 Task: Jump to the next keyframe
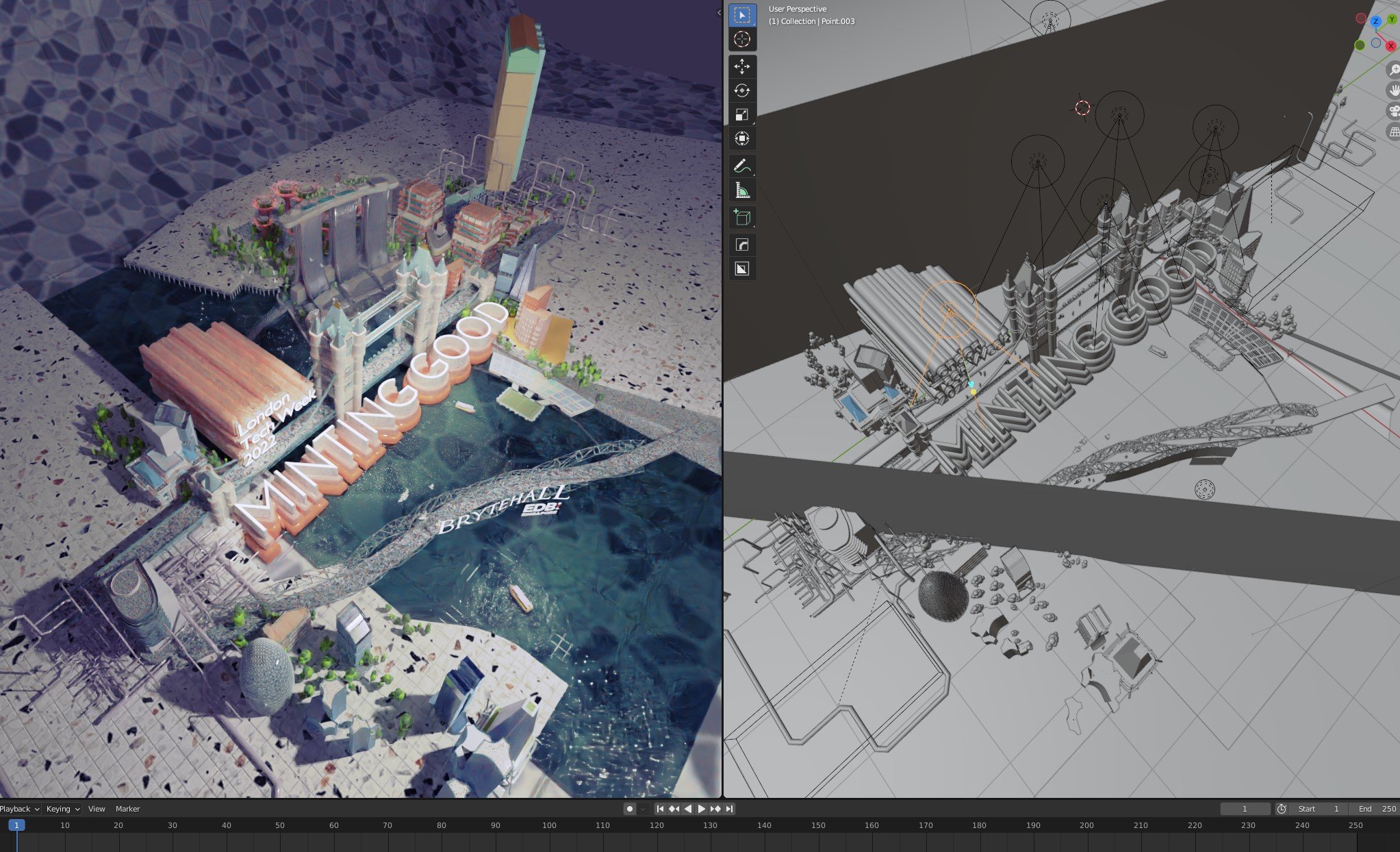pyautogui.click(x=715, y=809)
